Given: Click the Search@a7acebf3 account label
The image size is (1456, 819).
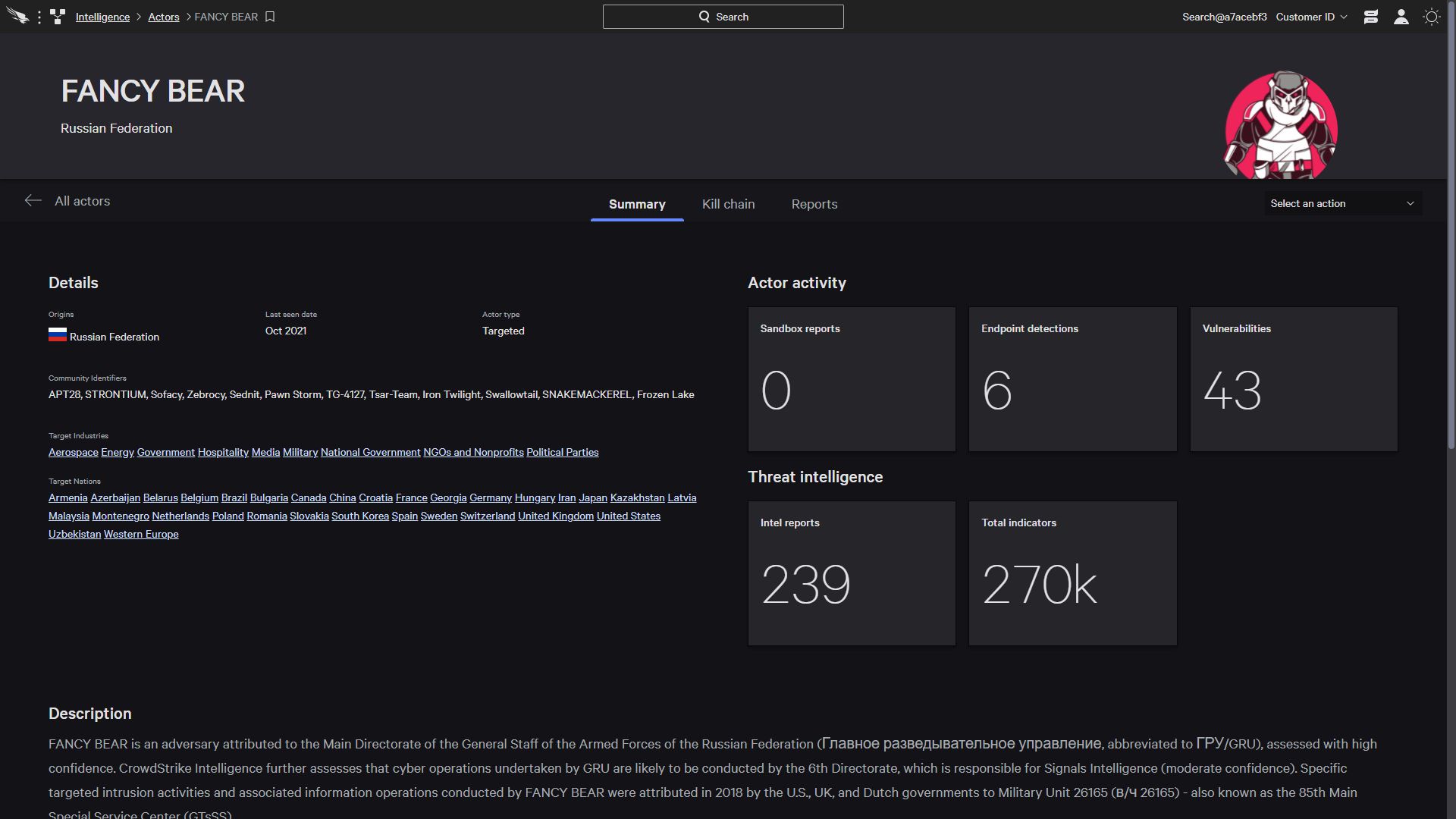Looking at the screenshot, I should click(1225, 17).
